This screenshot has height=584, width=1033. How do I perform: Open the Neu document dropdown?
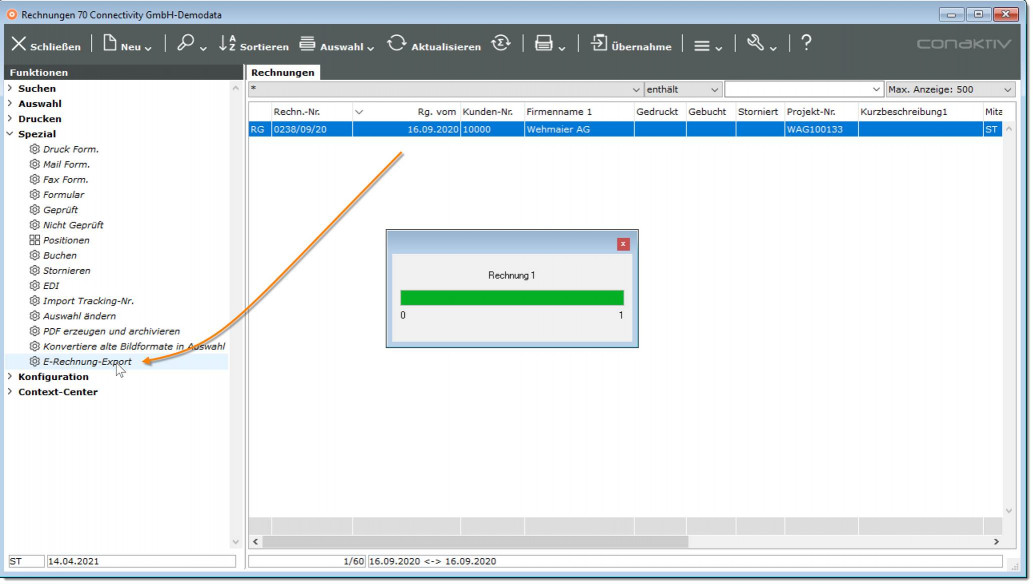[127, 45]
